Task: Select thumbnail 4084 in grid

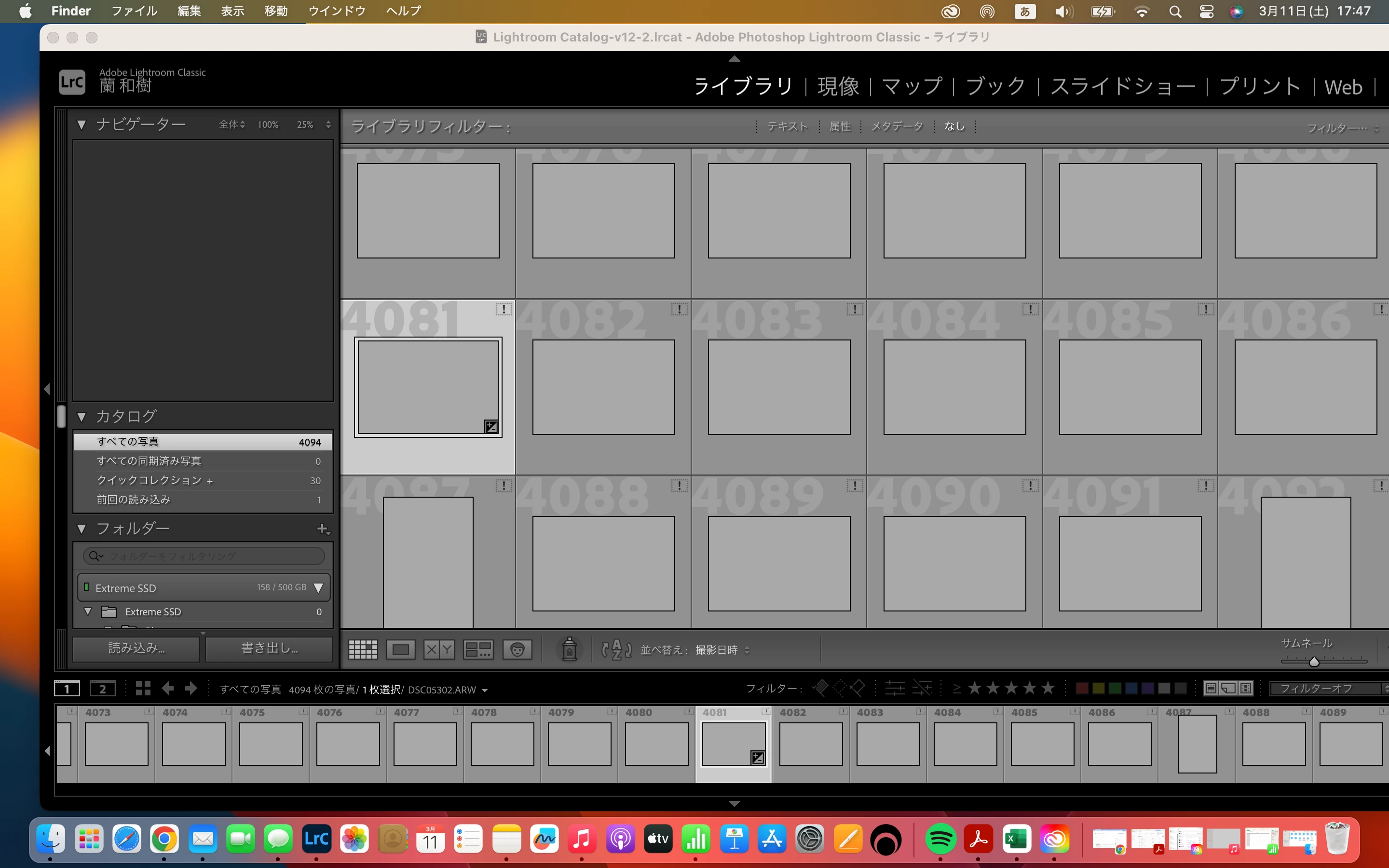Action: pyautogui.click(x=954, y=387)
